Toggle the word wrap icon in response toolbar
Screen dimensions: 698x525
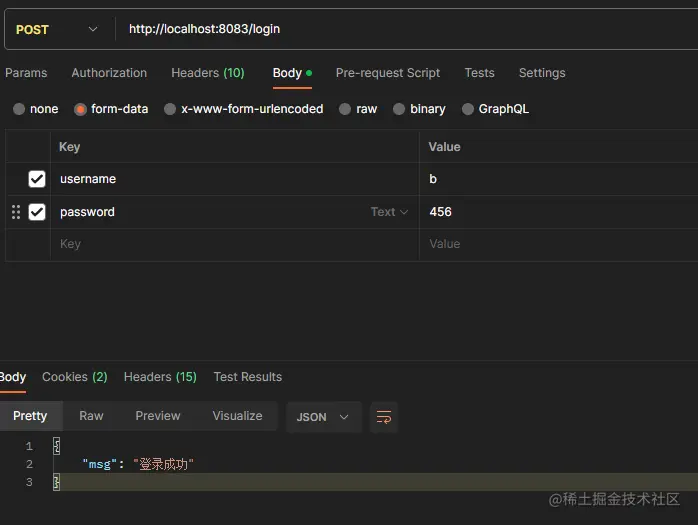pos(384,417)
